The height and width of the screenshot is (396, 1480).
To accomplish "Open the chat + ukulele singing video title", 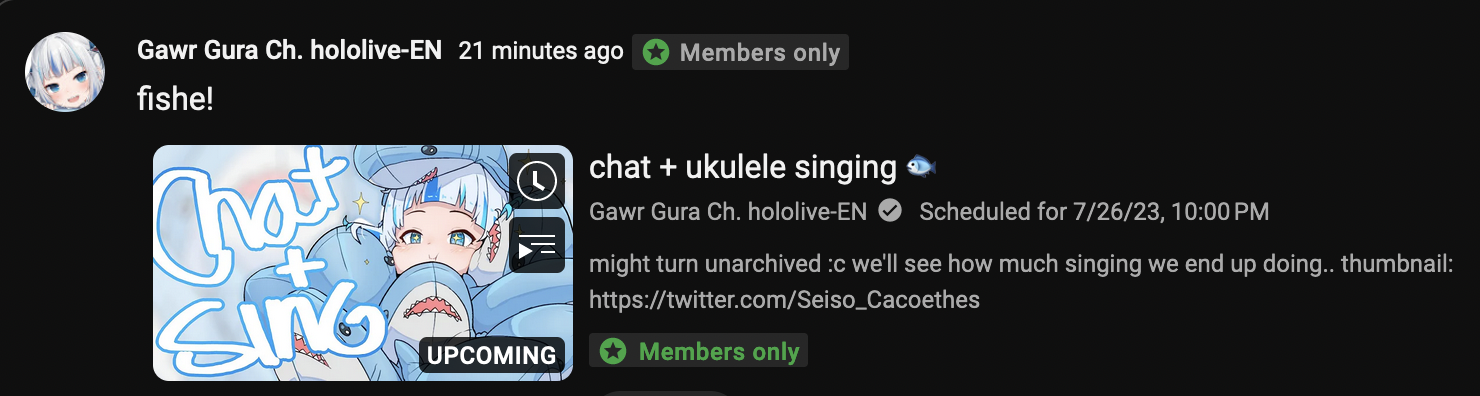I will (743, 167).
